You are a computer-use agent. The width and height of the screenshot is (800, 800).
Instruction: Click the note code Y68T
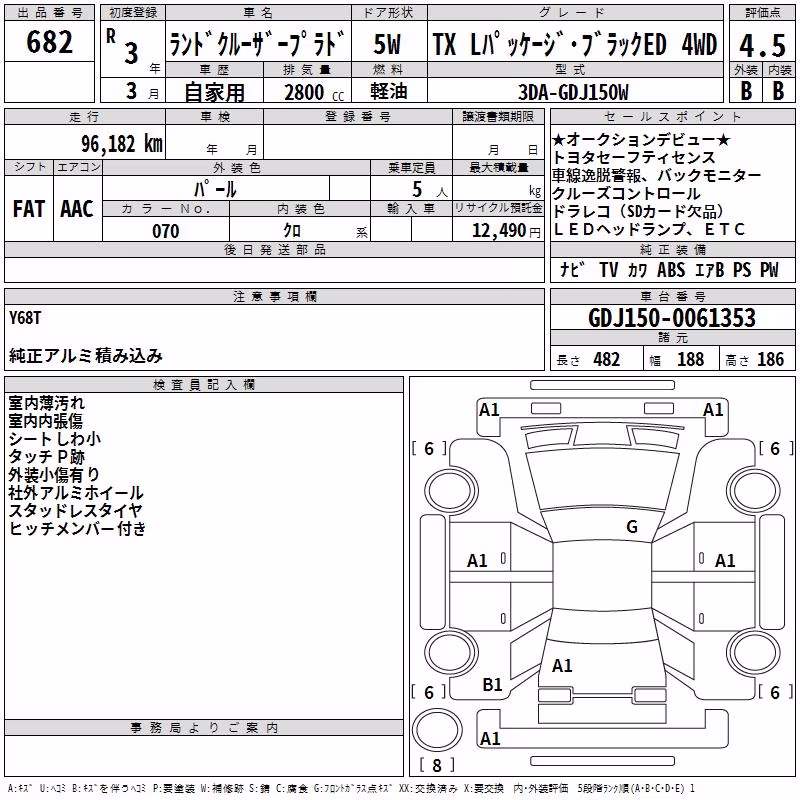click(x=24, y=318)
